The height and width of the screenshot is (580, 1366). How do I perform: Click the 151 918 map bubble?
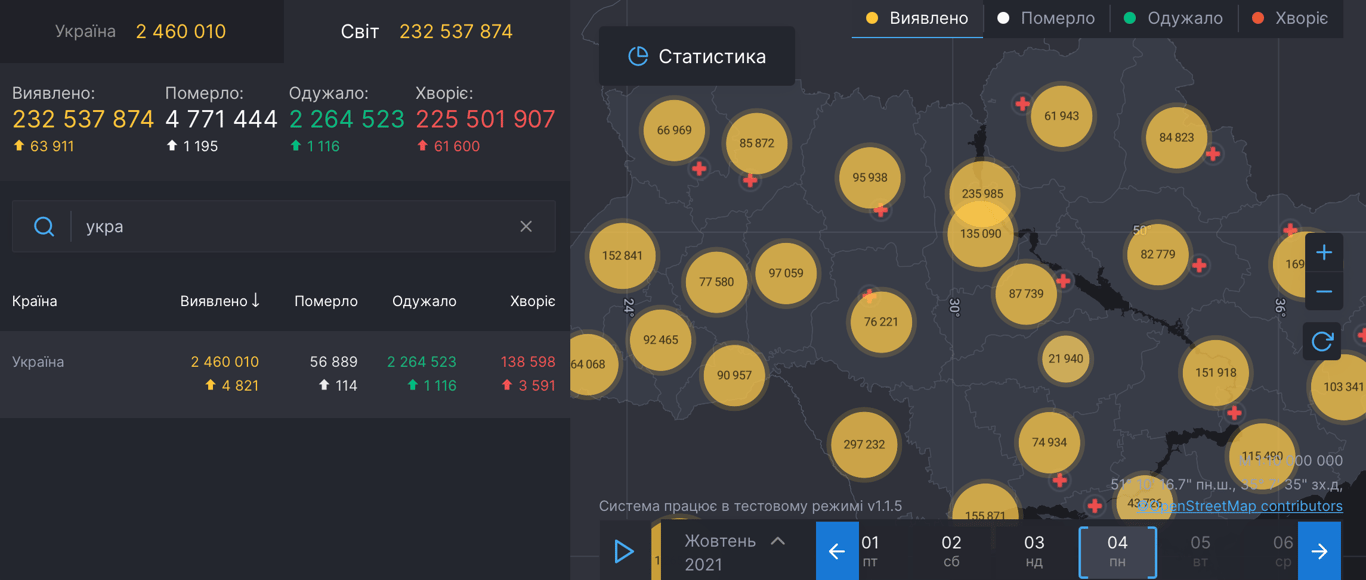coord(1215,372)
